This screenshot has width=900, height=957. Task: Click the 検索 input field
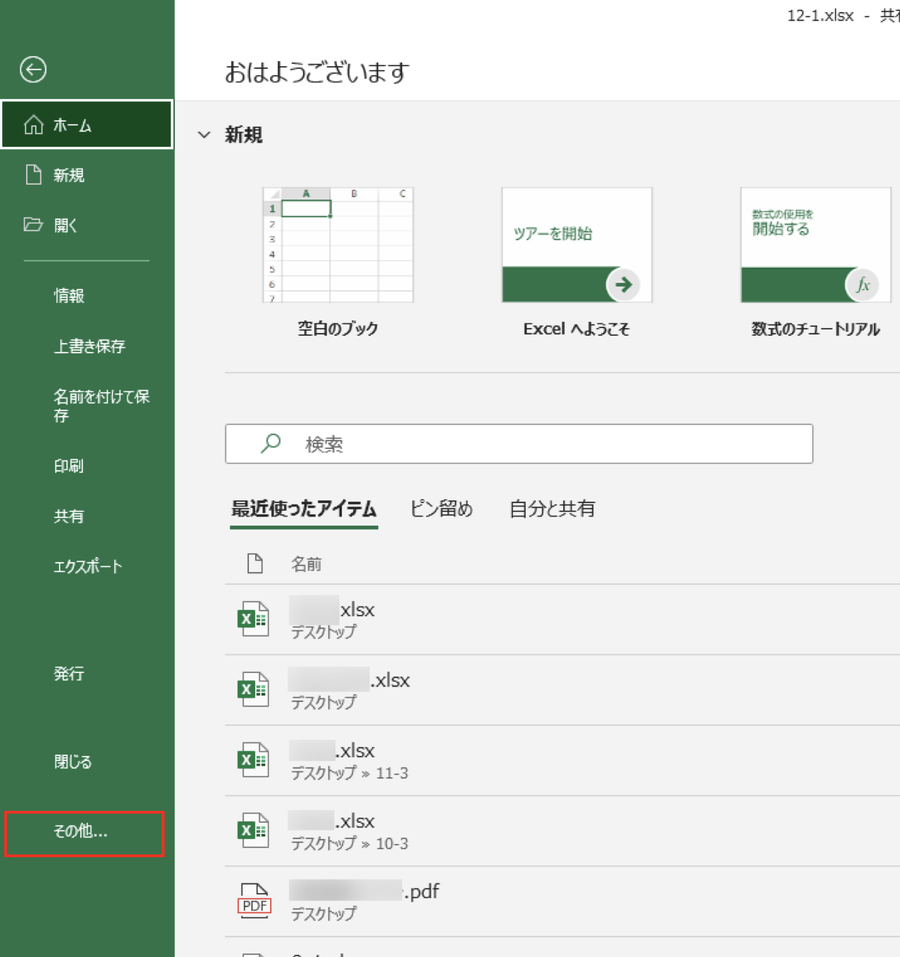(x=519, y=444)
